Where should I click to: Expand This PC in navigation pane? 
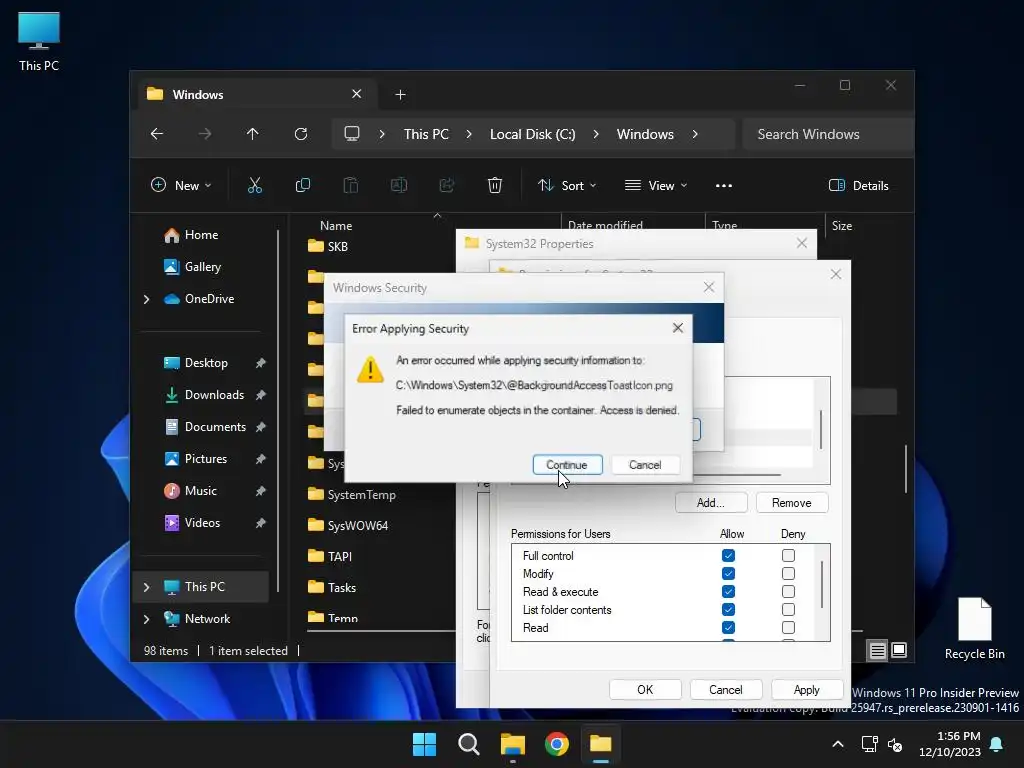(146, 587)
